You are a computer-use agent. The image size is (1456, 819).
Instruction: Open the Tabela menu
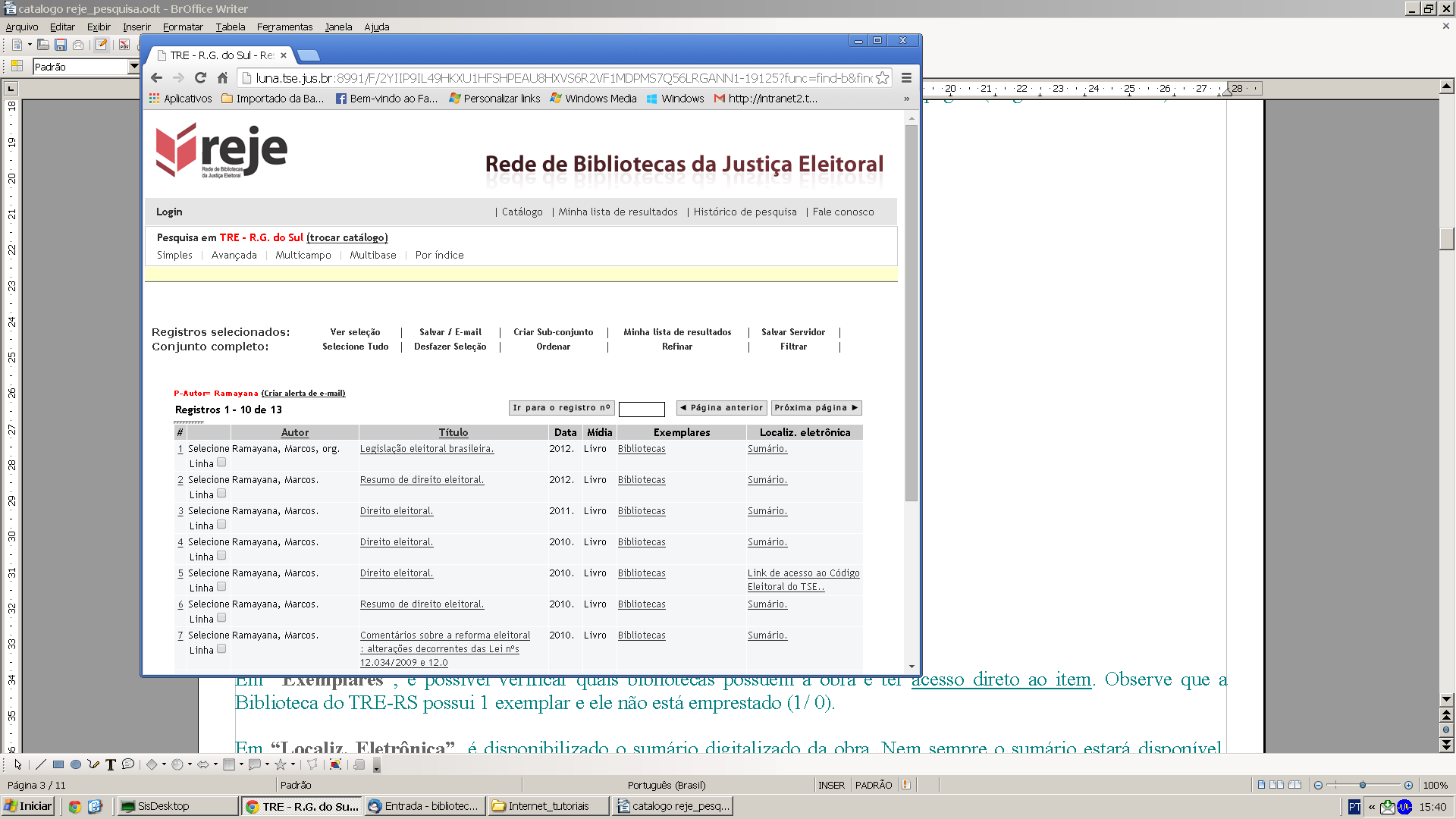231,27
